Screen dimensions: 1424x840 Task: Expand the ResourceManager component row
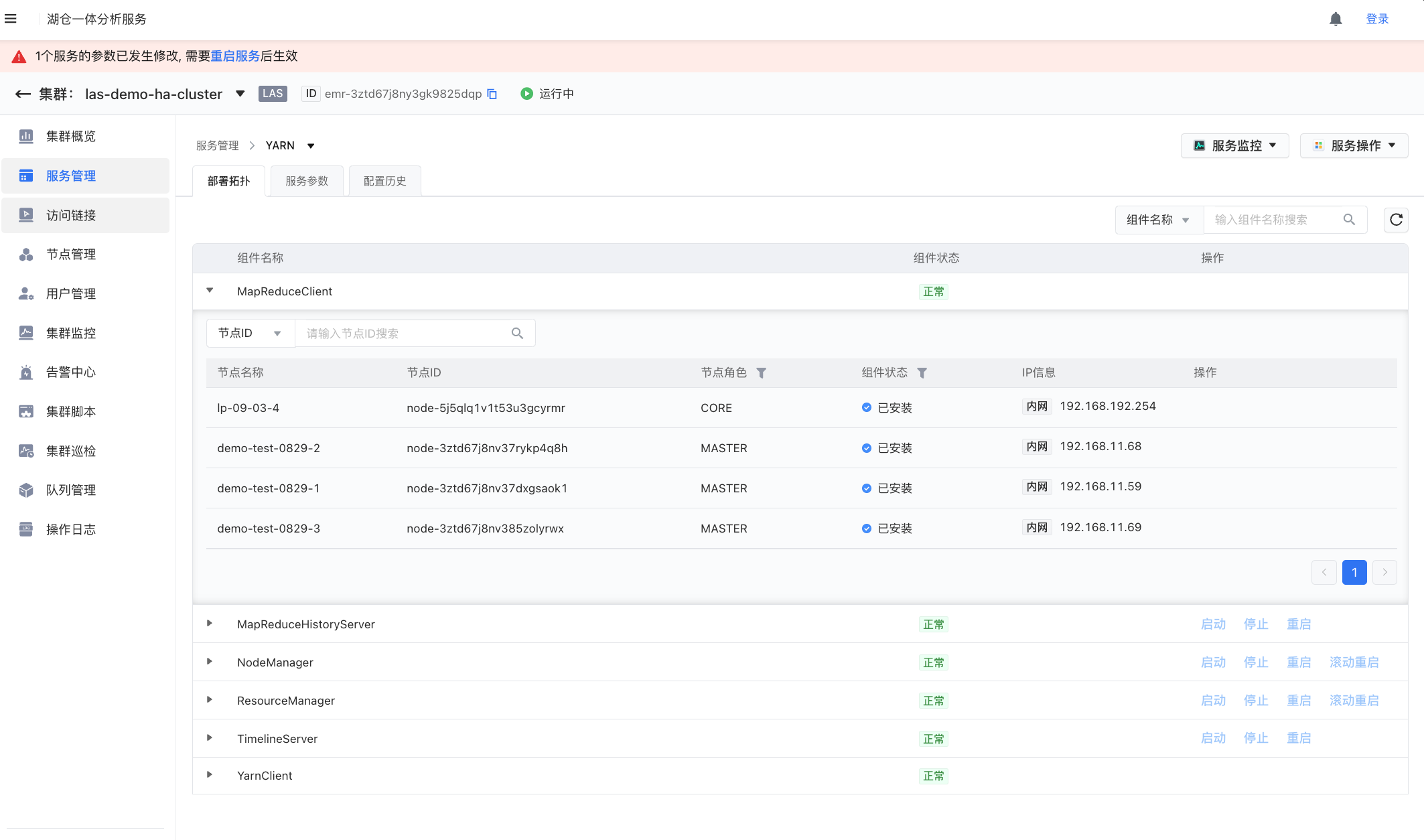coord(210,700)
